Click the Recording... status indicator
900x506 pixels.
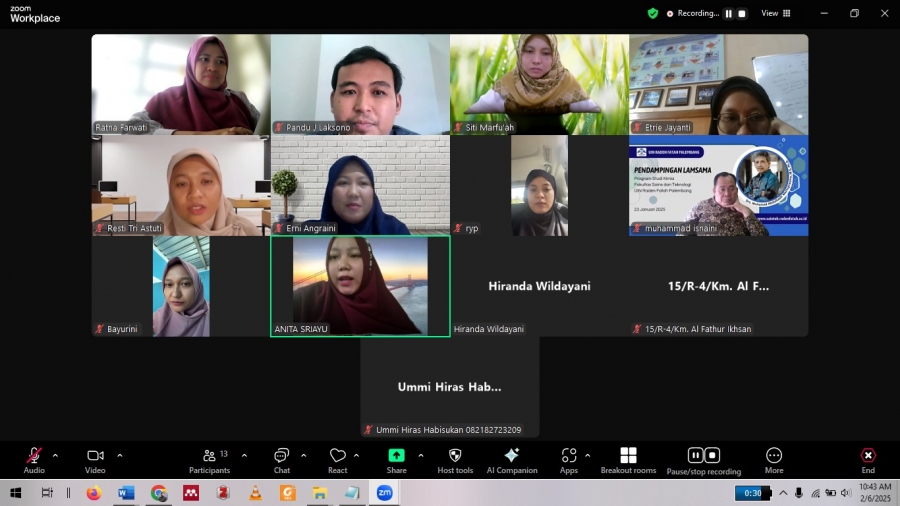(x=693, y=13)
